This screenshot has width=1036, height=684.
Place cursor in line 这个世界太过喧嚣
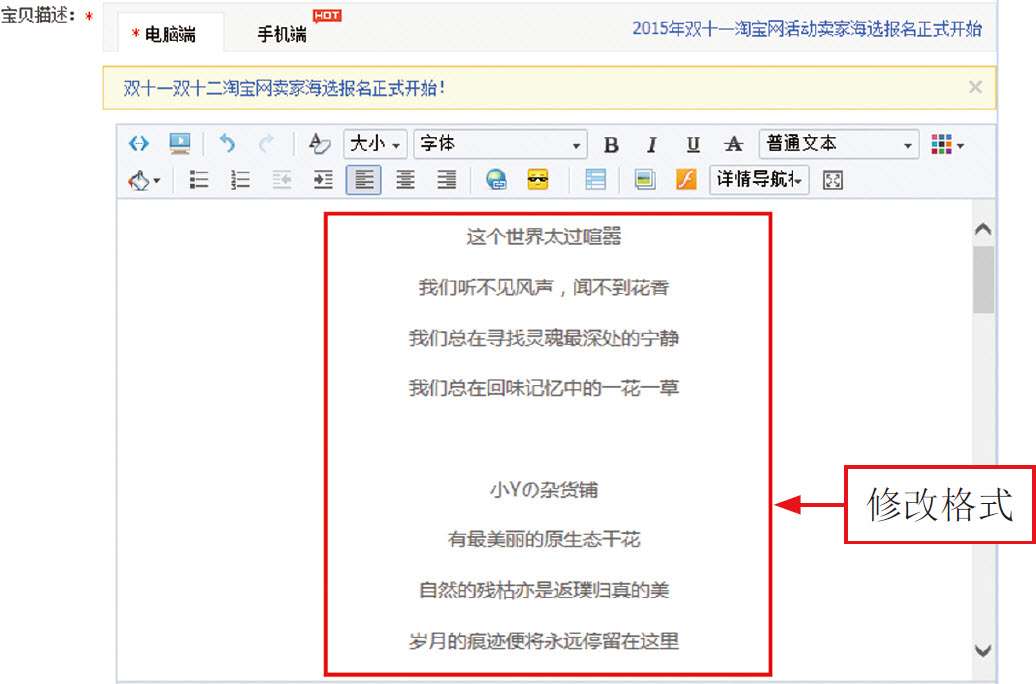tap(544, 236)
